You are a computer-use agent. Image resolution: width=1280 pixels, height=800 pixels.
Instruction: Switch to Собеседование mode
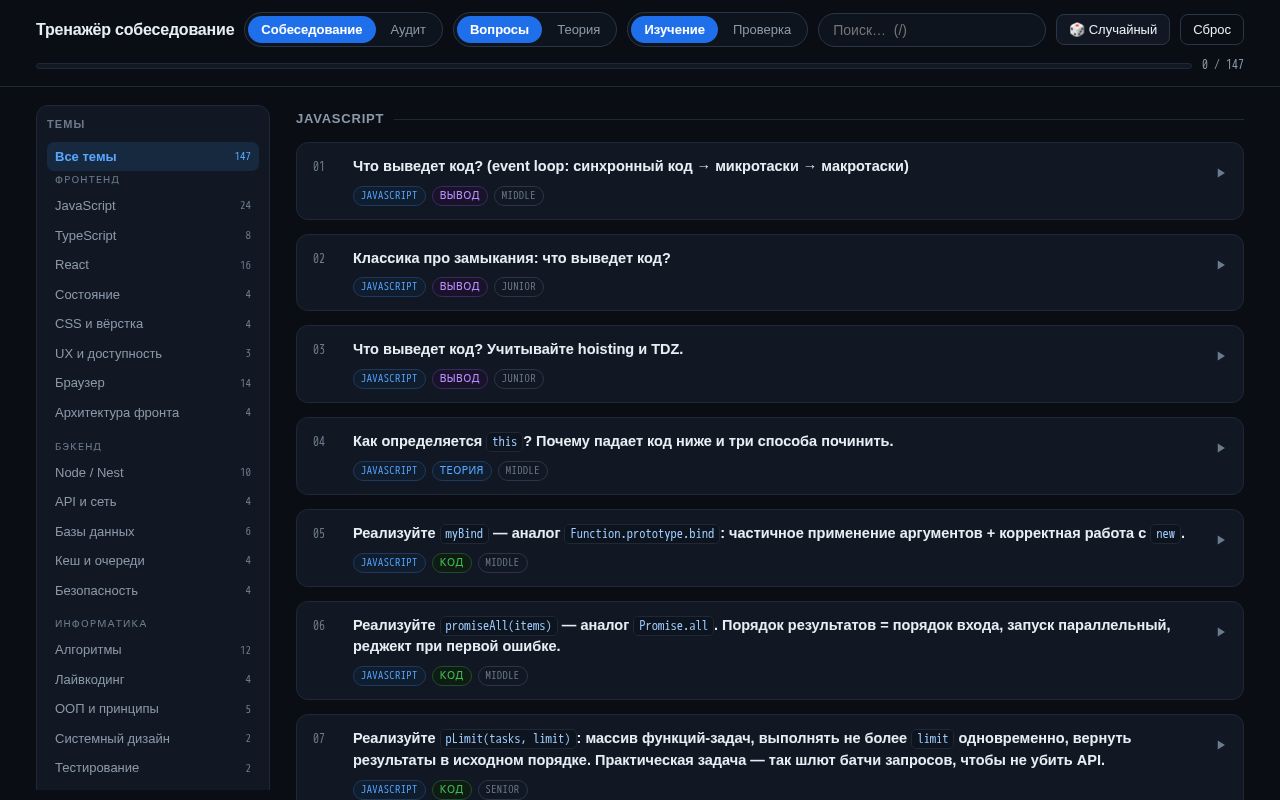pyautogui.click(x=312, y=29)
